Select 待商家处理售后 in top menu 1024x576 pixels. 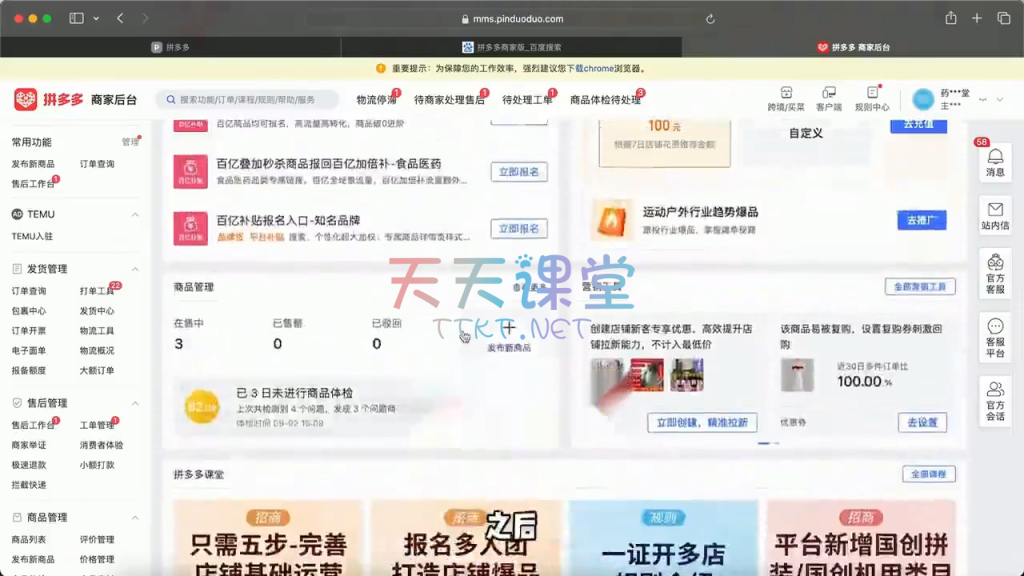point(449,100)
